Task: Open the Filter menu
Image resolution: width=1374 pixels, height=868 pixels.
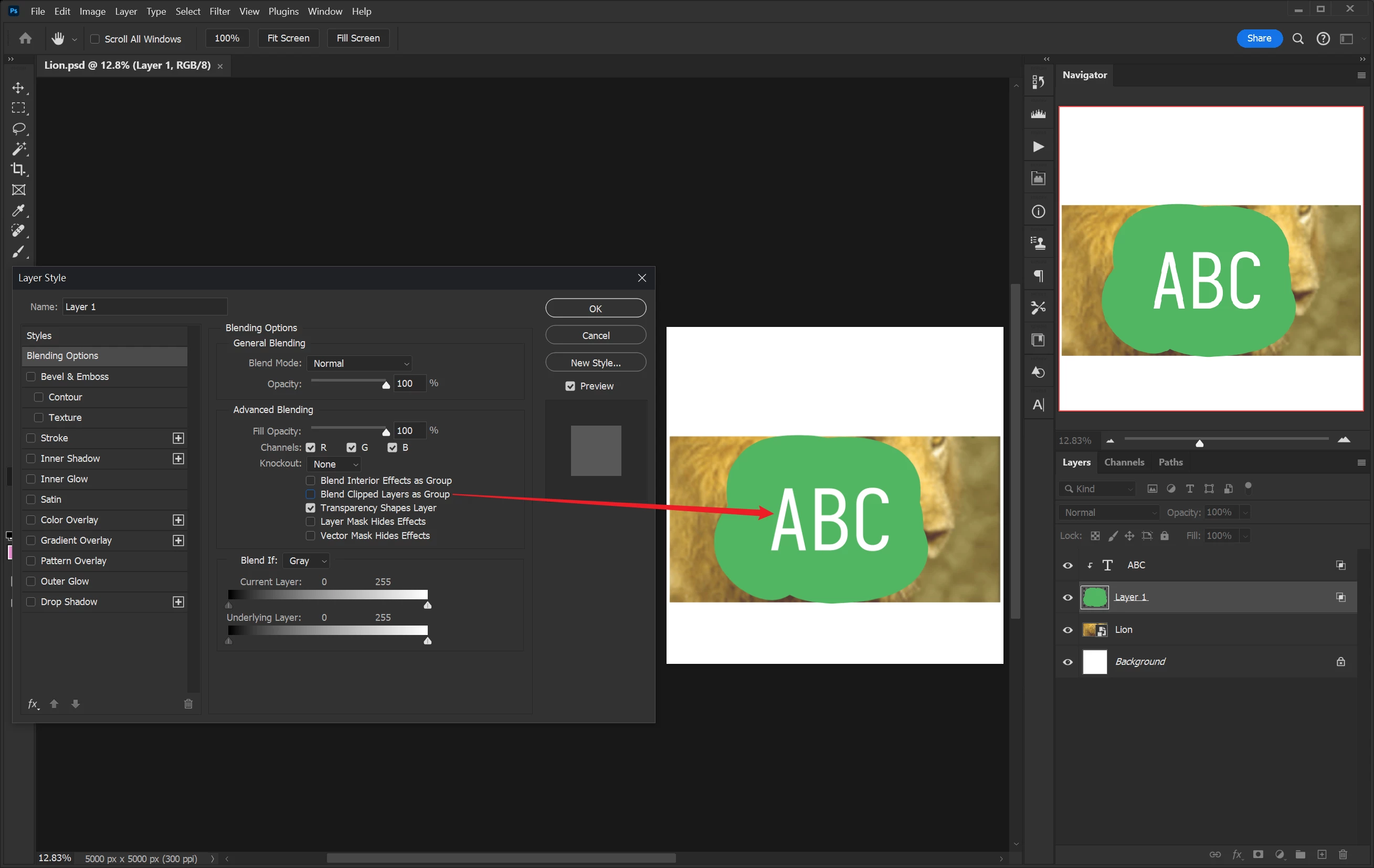Action: click(x=219, y=12)
